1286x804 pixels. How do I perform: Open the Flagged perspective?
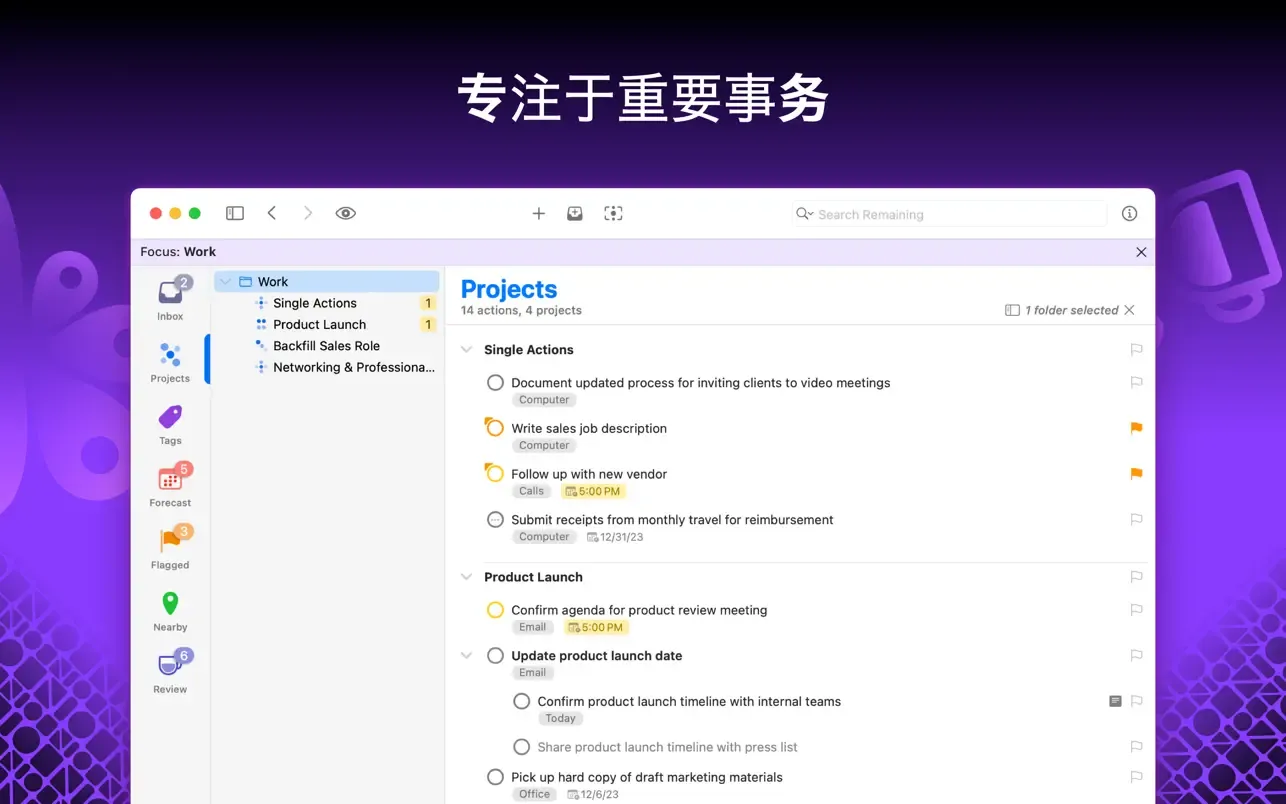tap(170, 548)
